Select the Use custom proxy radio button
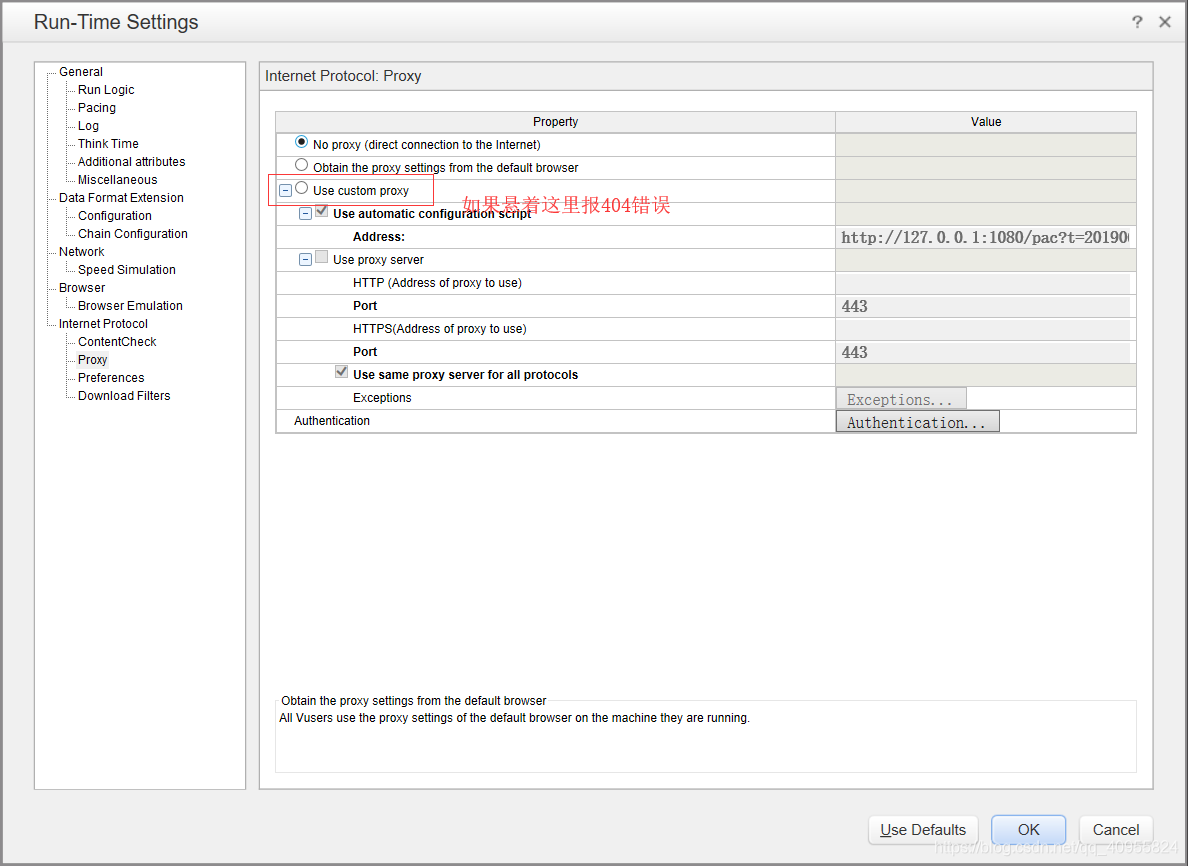The height and width of the screenshot is (866, 1188). 302,189
